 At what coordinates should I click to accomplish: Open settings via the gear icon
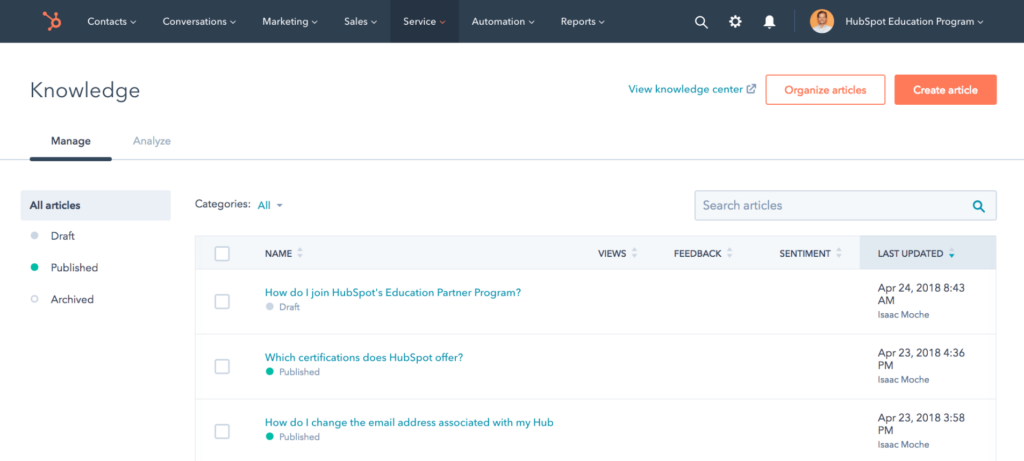click(735, 22)
